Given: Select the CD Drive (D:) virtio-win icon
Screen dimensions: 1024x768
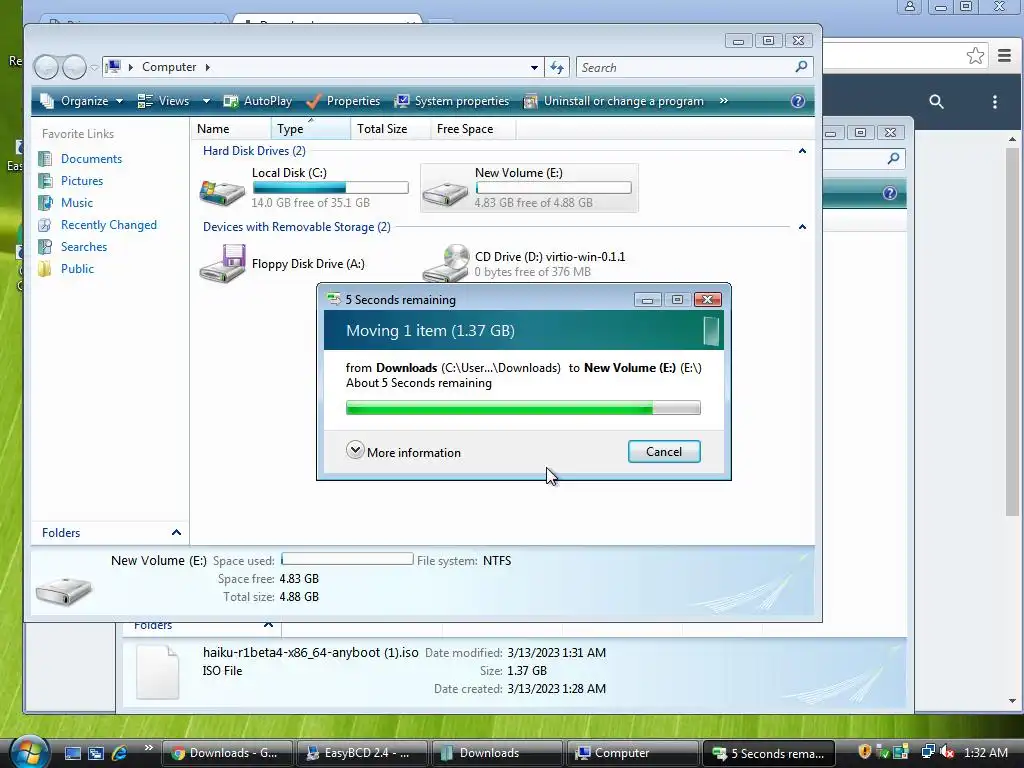Looking at the screenshot, I should pos(445,263).
